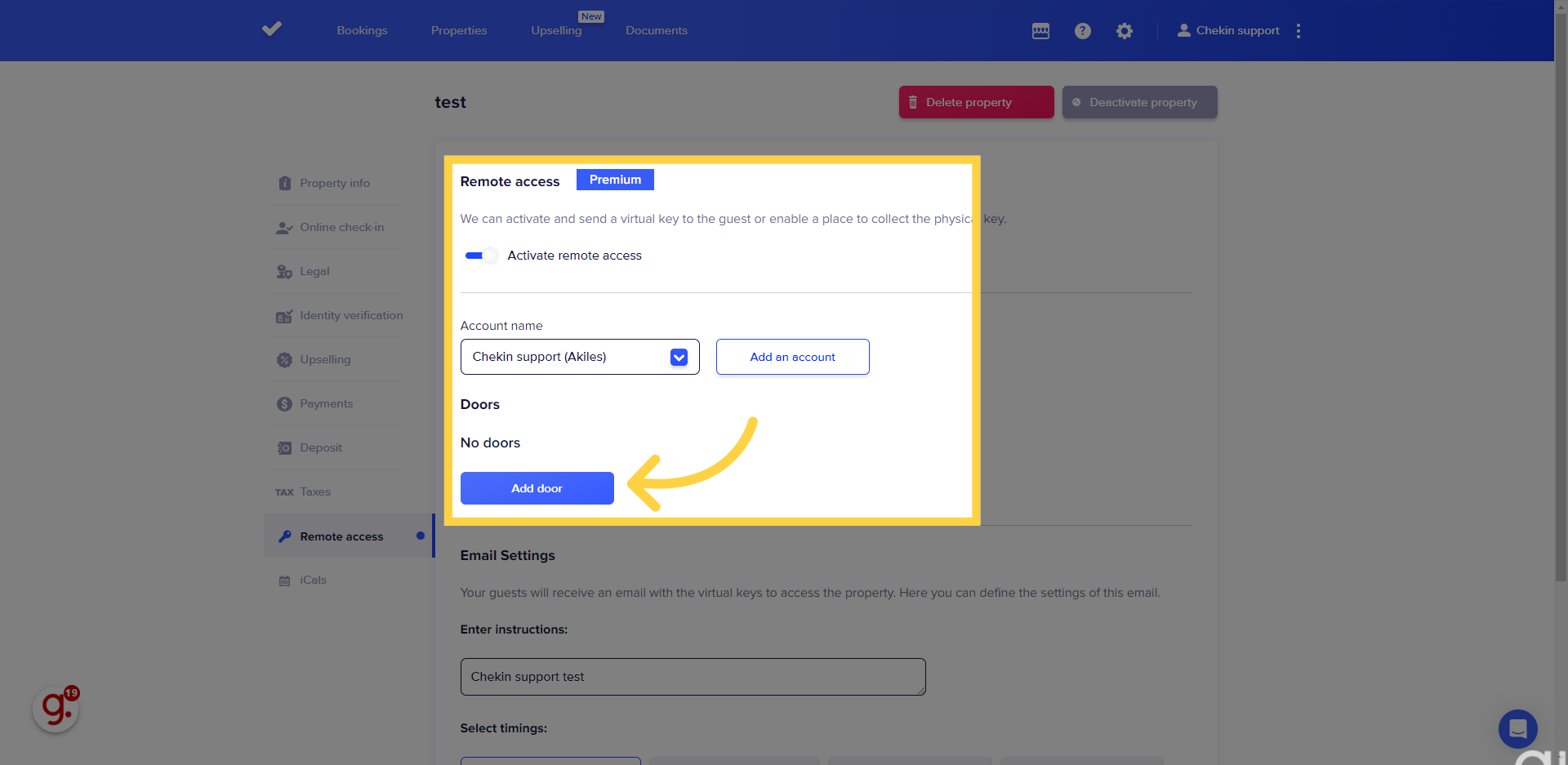1568x765 pixels.
Task: Open the help question mark icon
Action: [1082, 31]
